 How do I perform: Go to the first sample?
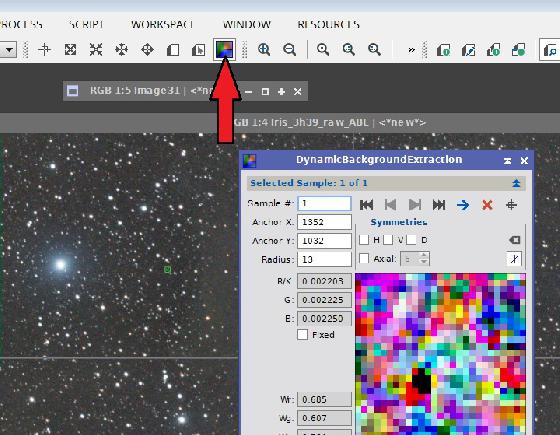[367, 205]
